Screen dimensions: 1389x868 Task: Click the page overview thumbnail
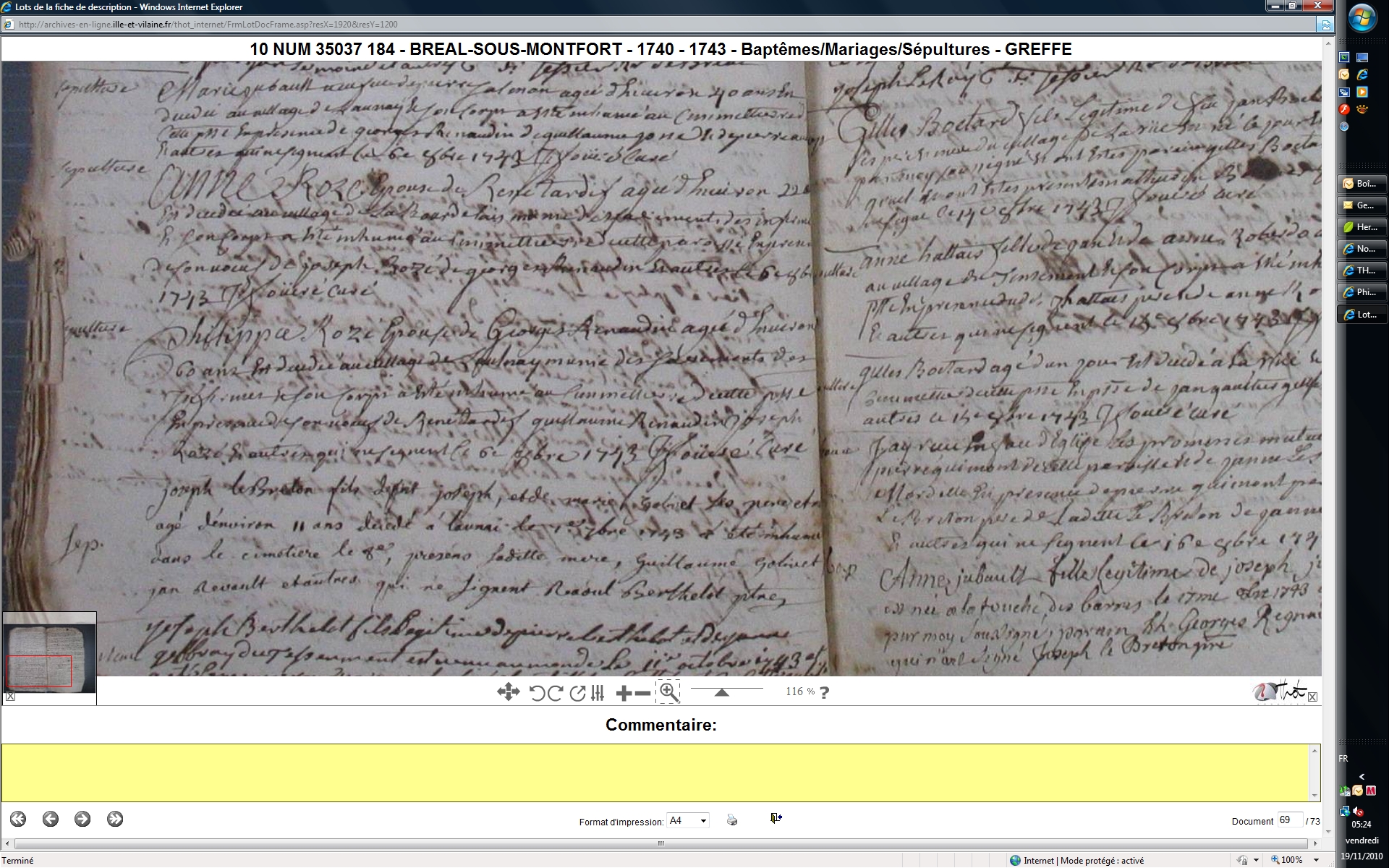49,655
